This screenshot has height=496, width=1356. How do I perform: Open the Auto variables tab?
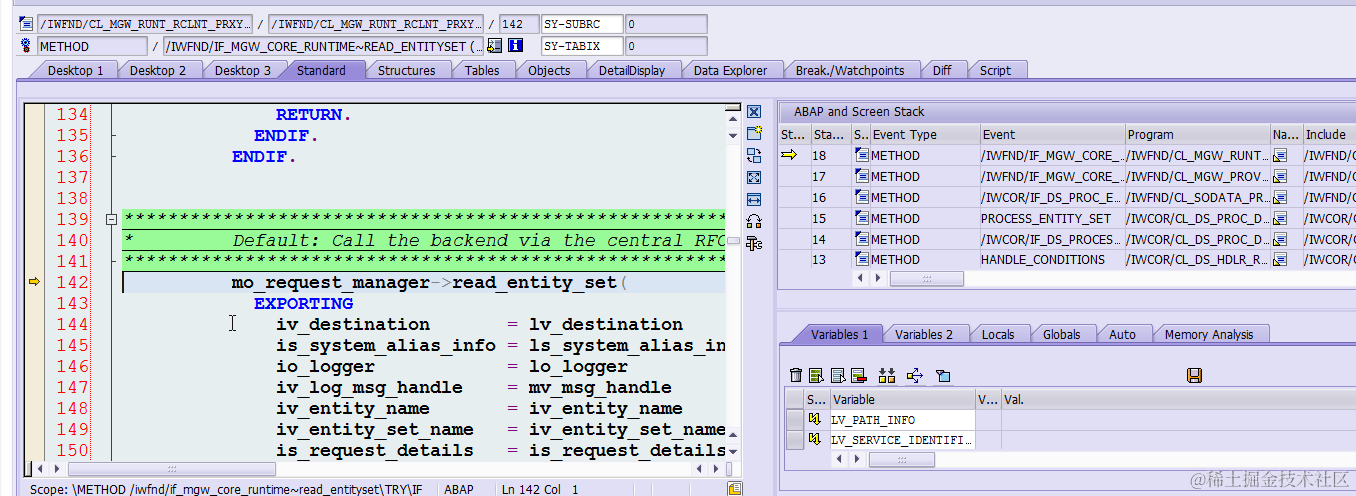point(1122,334)
